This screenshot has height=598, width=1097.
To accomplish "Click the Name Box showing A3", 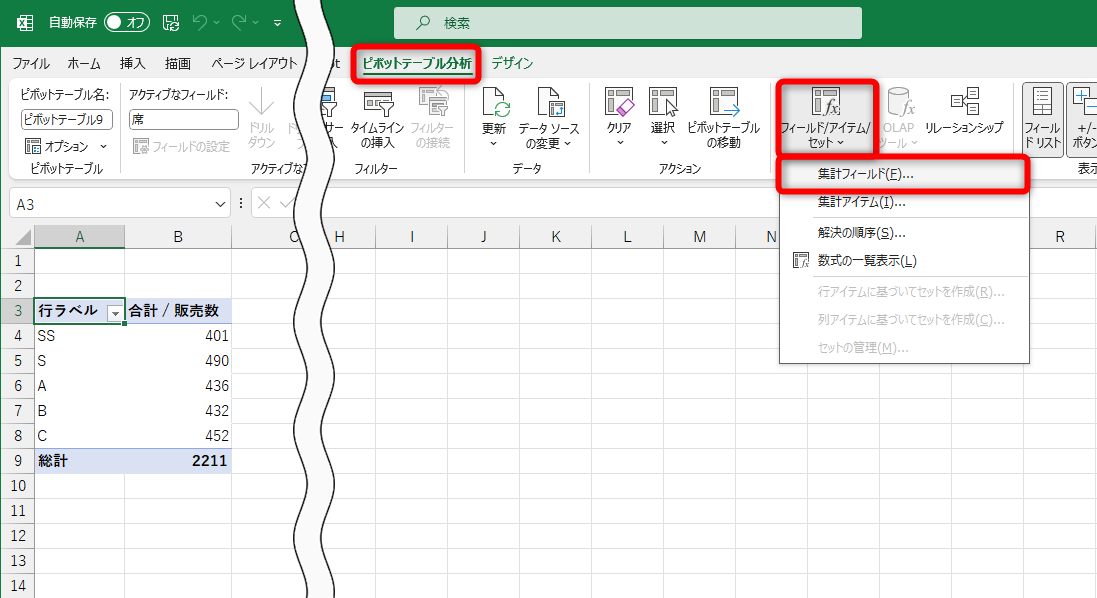I will pyautogui.click(x=112, y=204).
